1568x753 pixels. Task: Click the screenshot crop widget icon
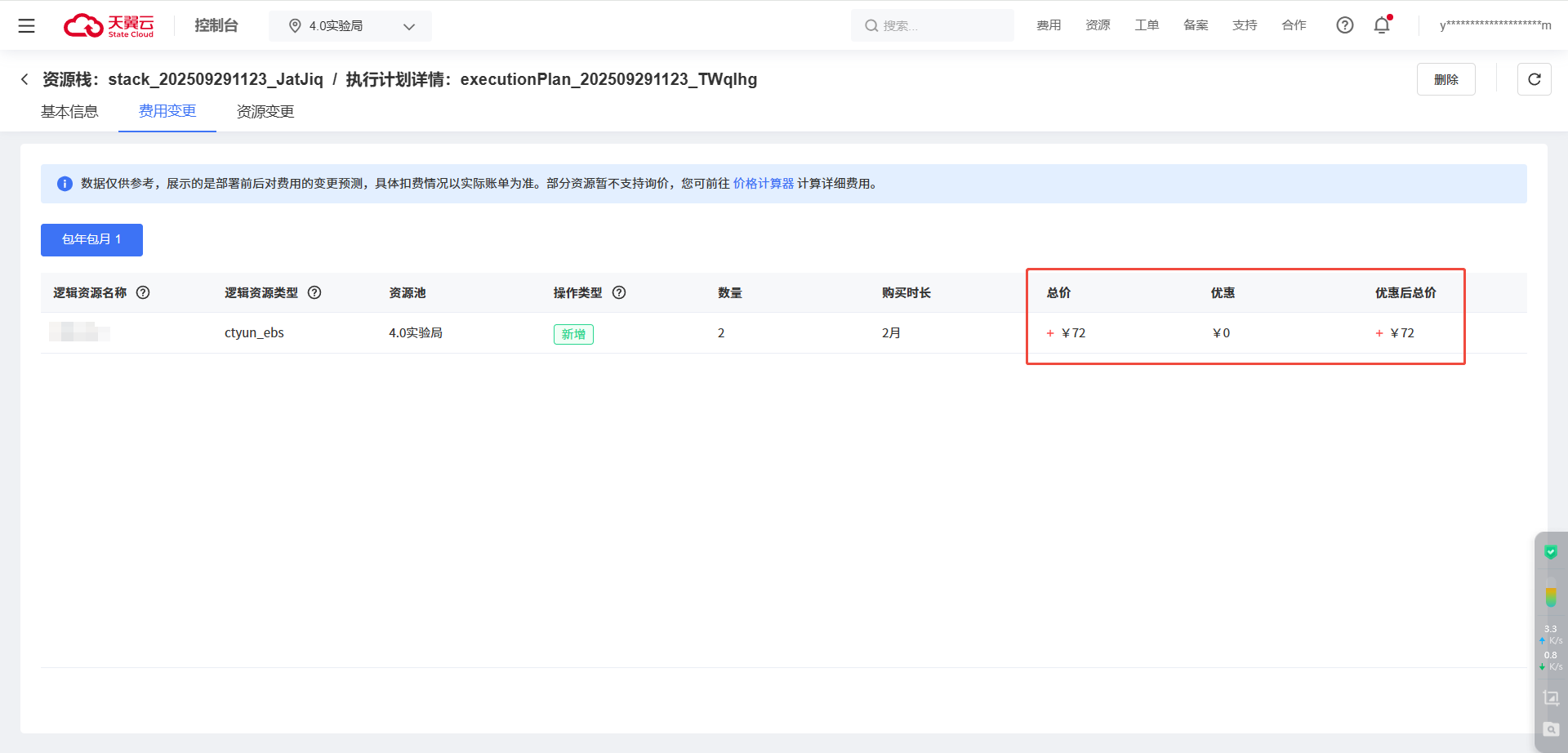pyautogui.click(x=1550, y=697)
